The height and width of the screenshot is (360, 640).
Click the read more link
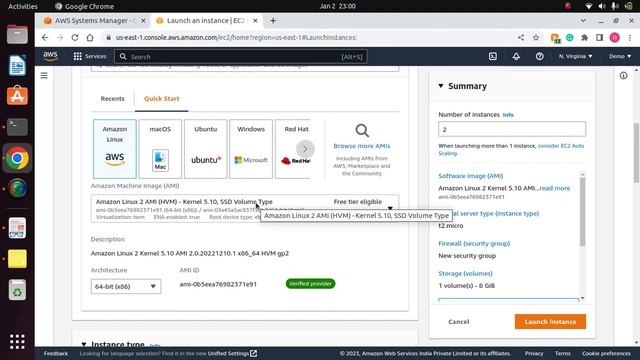pos(555,188)
